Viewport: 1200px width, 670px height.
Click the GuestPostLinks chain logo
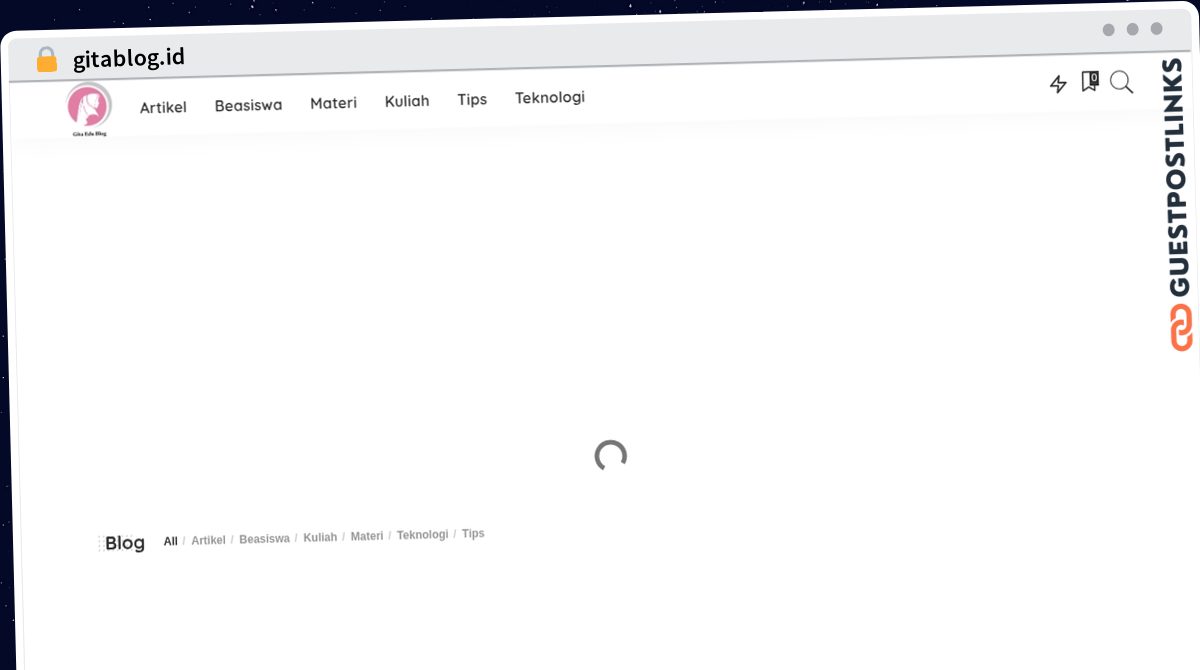tap(1181, 327)
